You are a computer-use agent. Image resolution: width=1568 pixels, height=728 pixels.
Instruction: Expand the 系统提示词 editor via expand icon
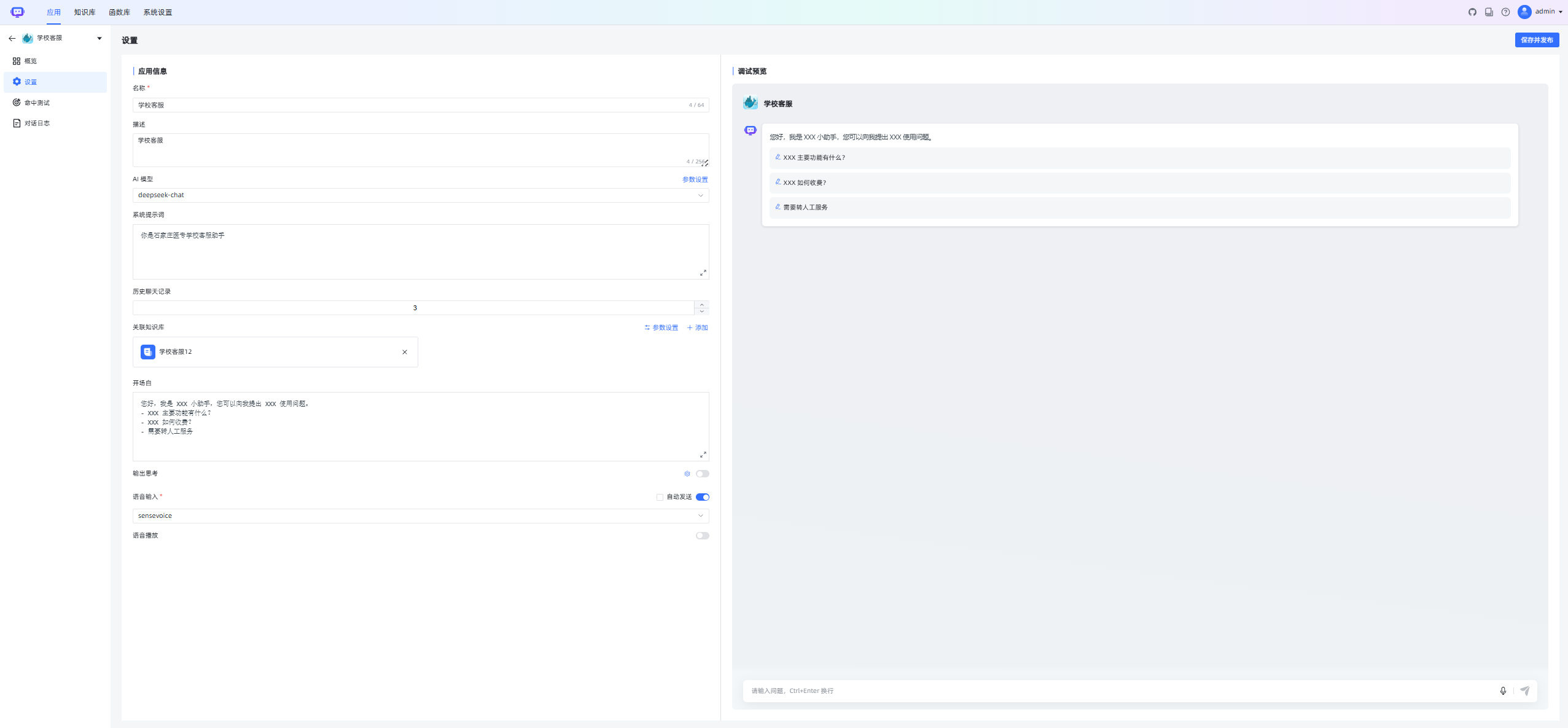tap(703, 273)
